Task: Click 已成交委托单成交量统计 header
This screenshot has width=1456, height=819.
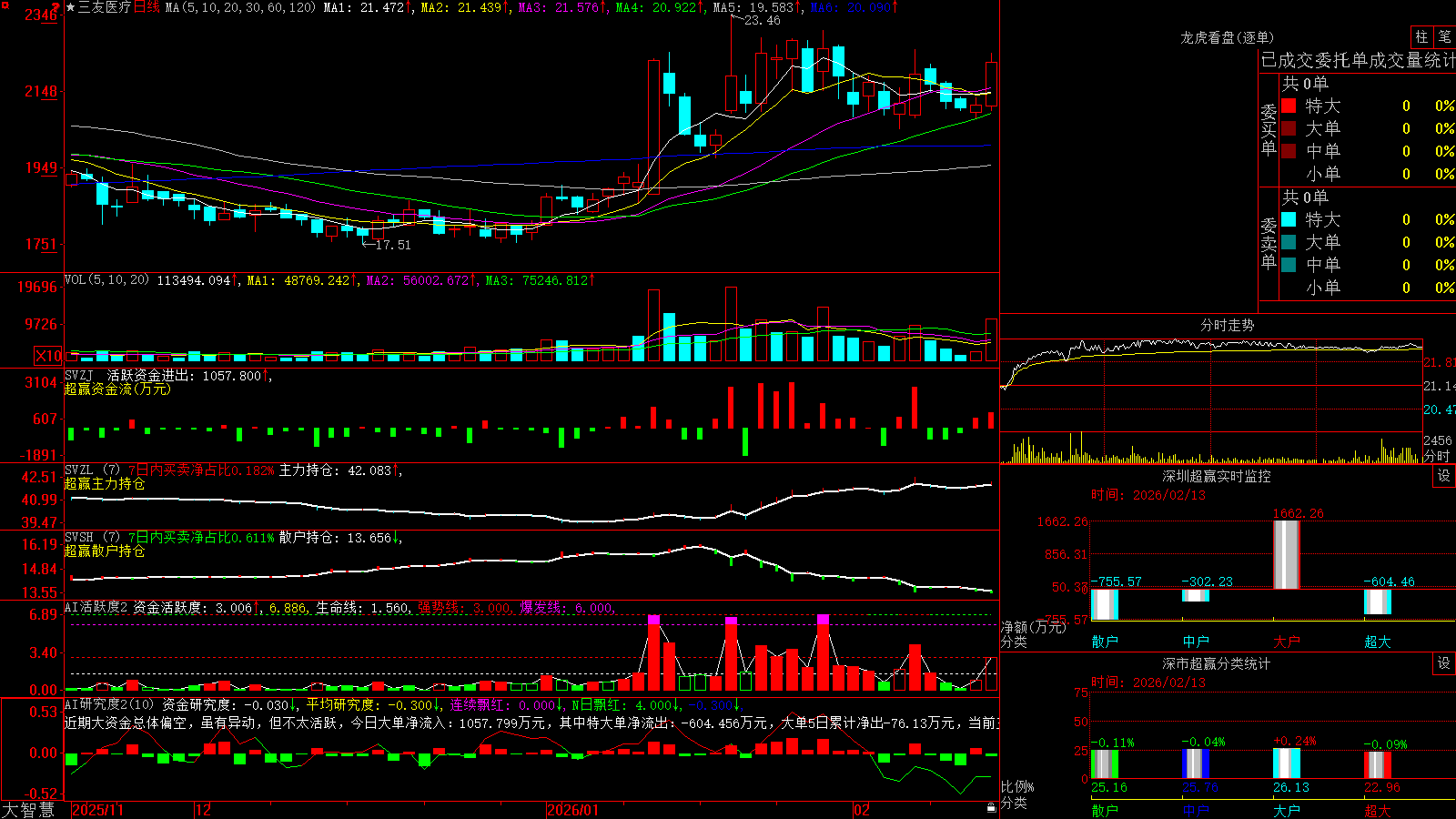Action: [1358, 60]
